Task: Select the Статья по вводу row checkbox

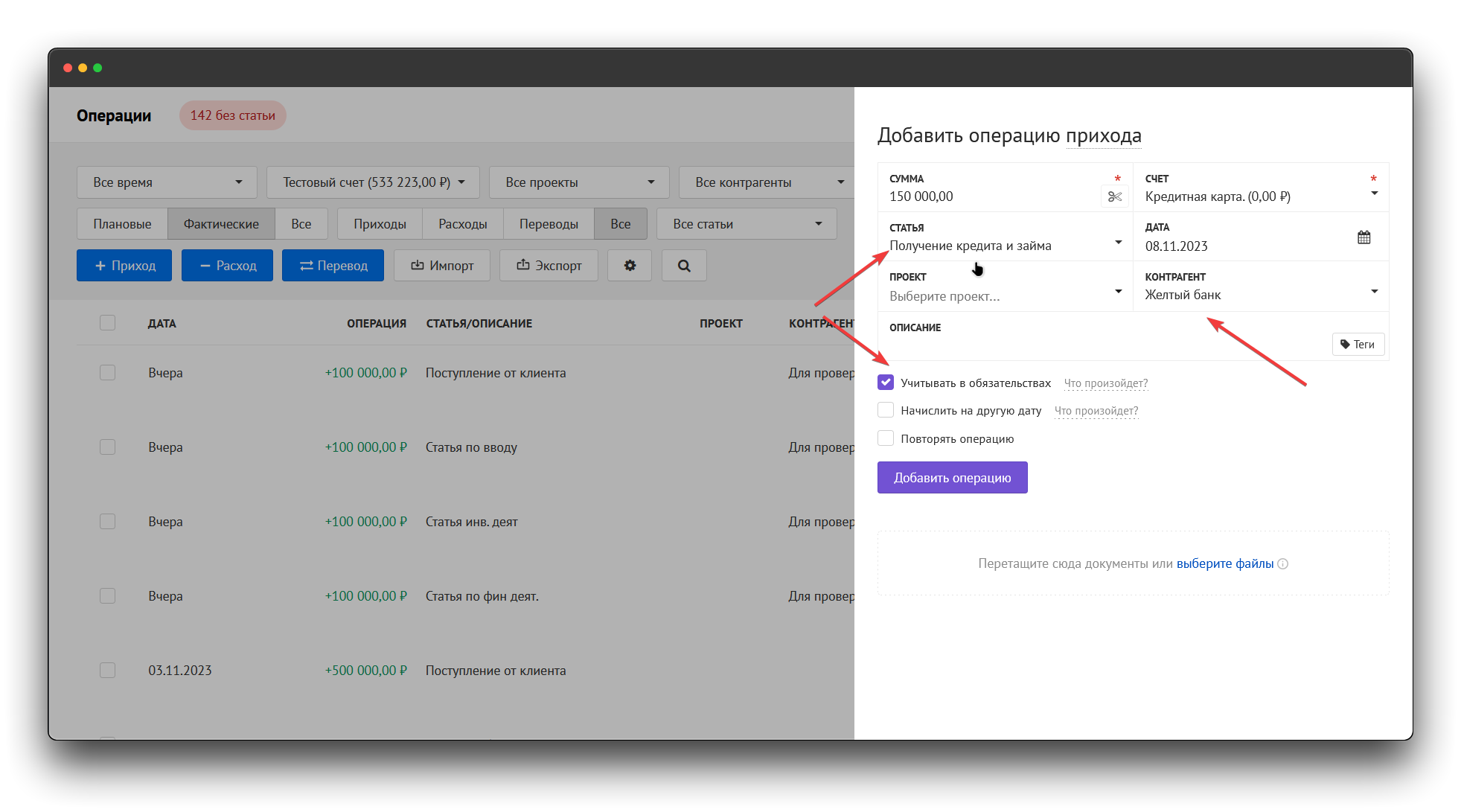Action: [108, 447]
